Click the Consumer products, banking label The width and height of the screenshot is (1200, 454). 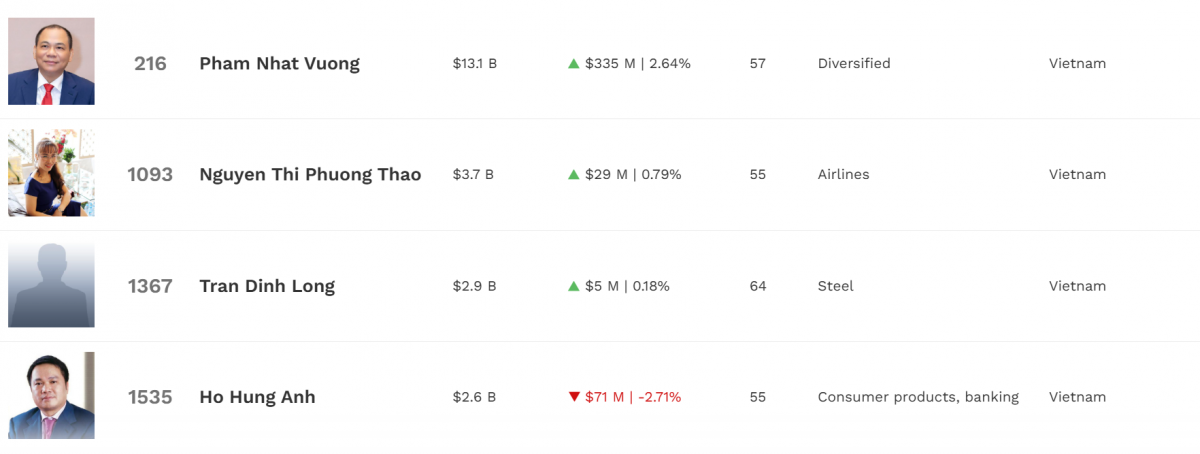point(918,397)
